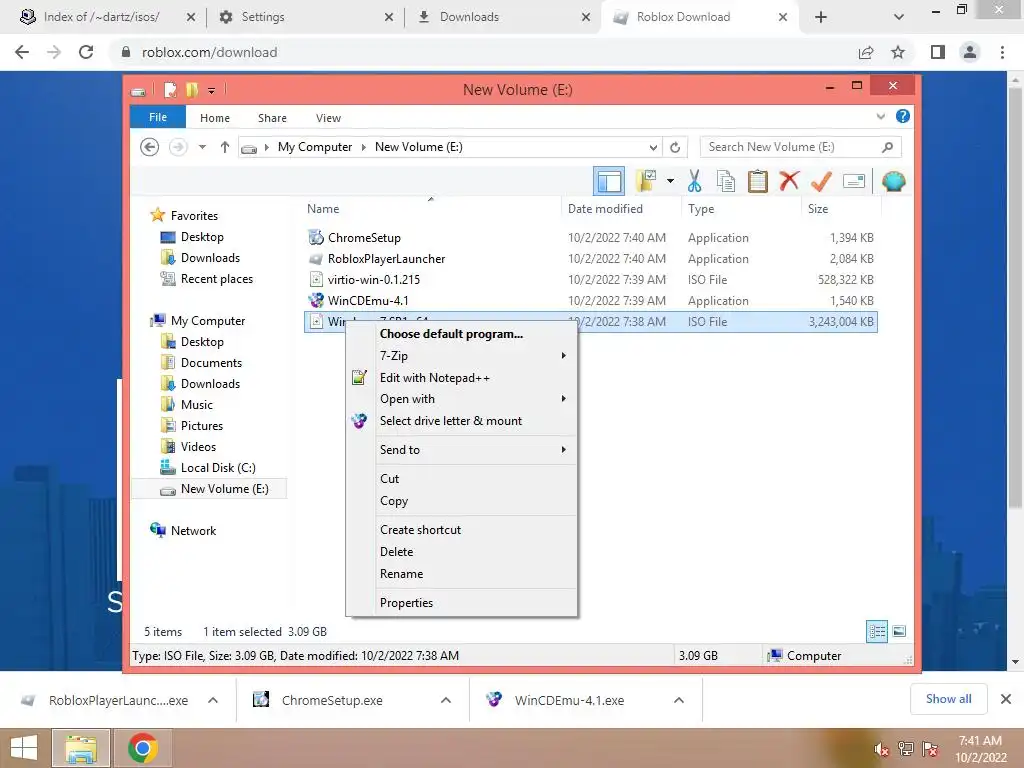1024x768 pixels.
Task: Open the Open with submenu
Action: click(461, 399)
